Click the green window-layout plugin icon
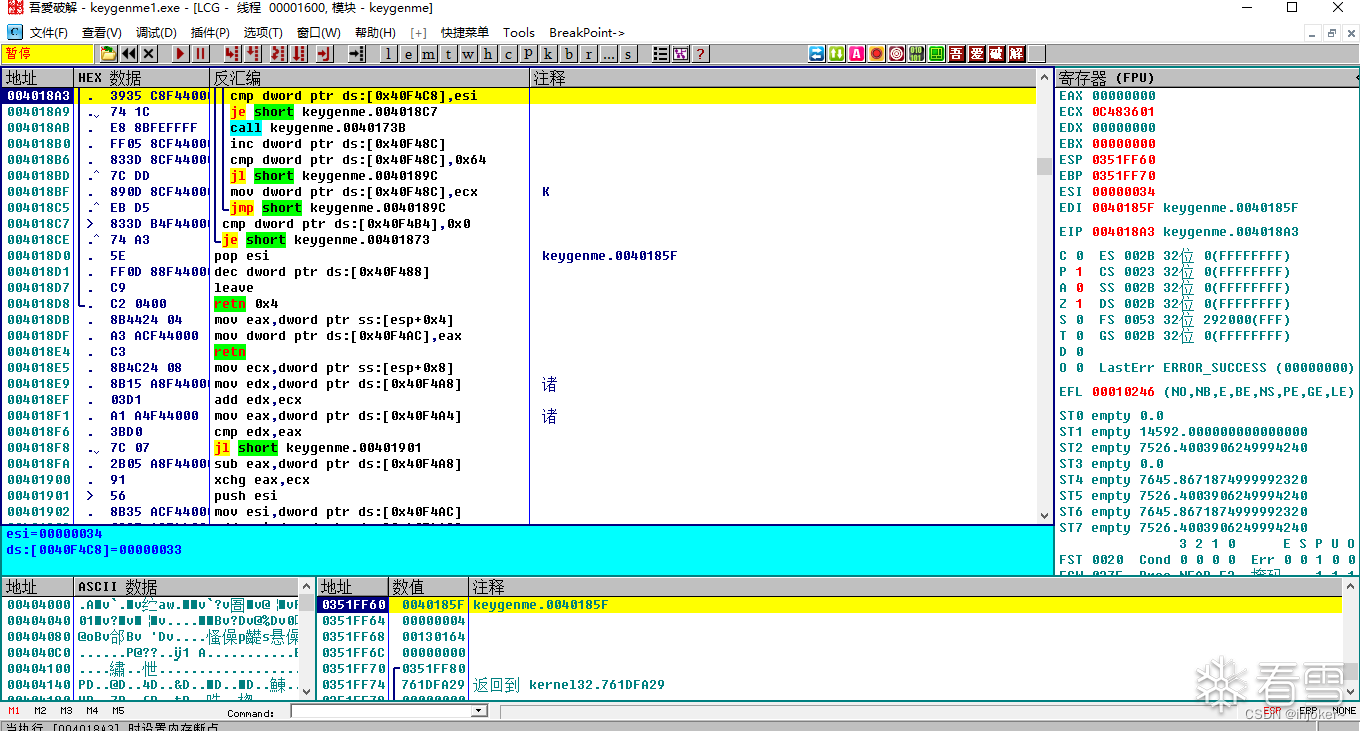Viewport: 1360px width, 731px height. [x=937, y=54]
